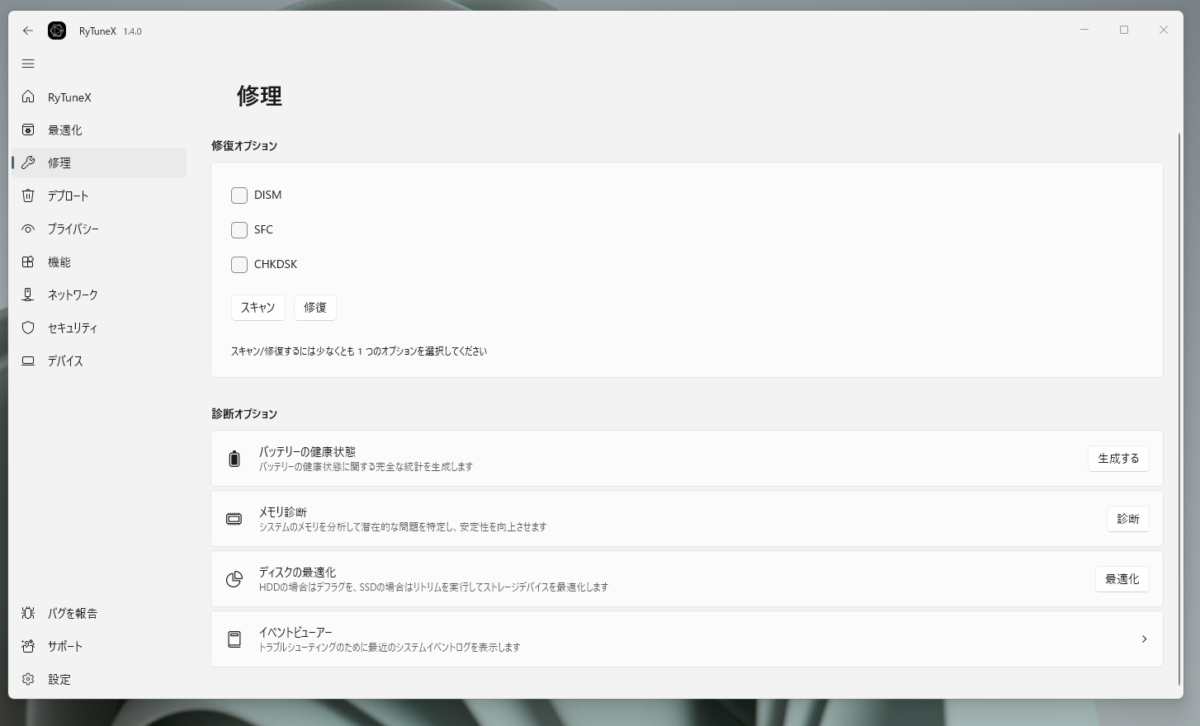Click the wrench icon for 修理

(28, 163)
